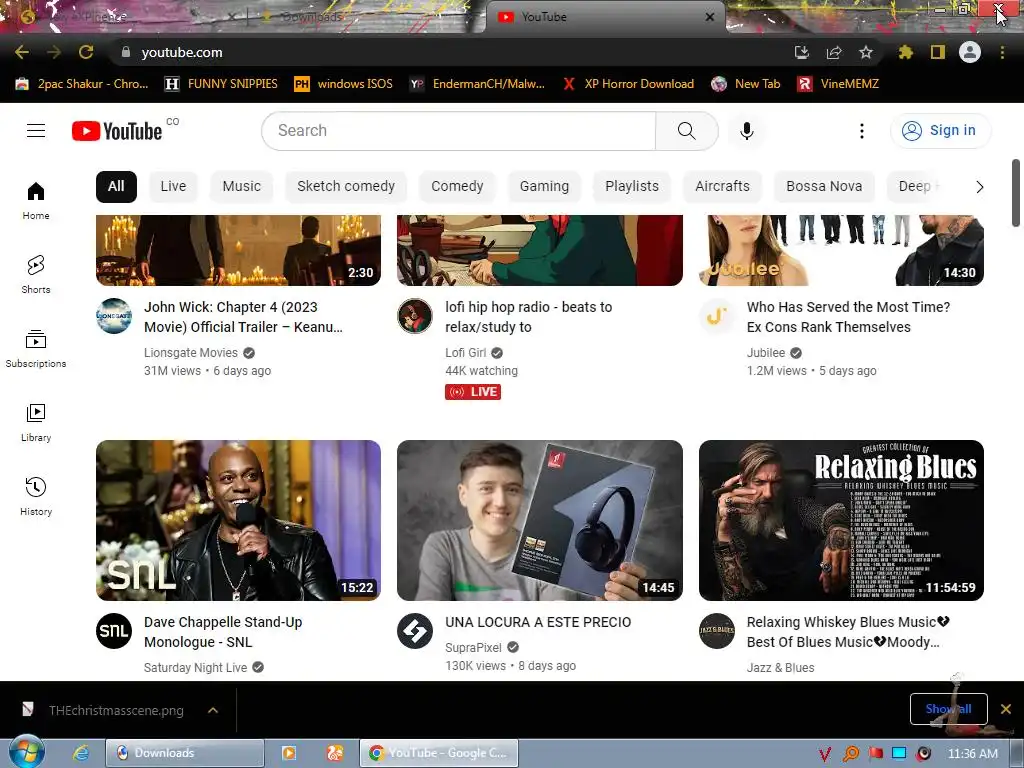
Task: Click the install app icon in address bar
Action: click(x=802, y=52)
